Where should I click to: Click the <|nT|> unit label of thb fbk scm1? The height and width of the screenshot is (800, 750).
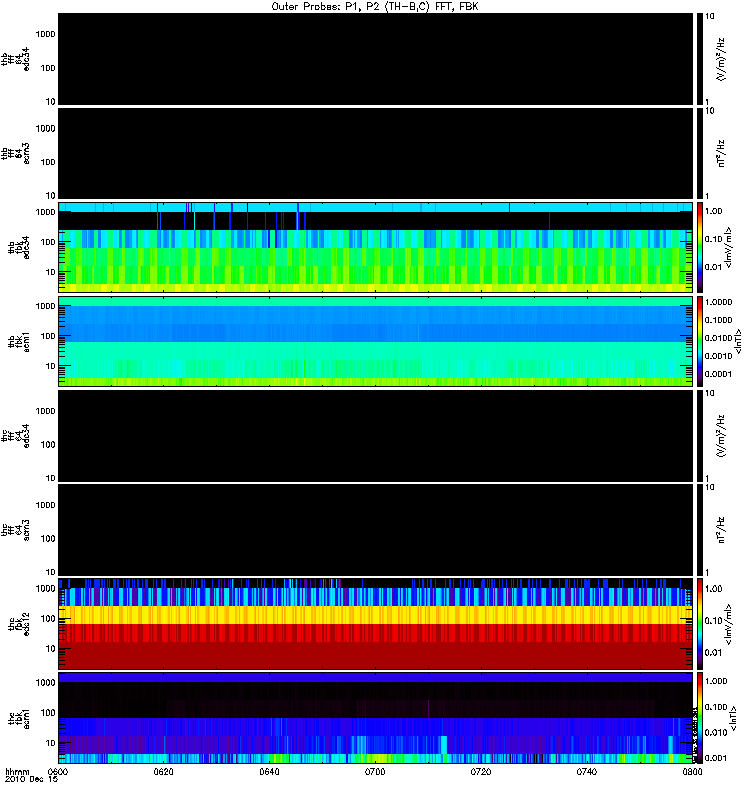[737, 341]
